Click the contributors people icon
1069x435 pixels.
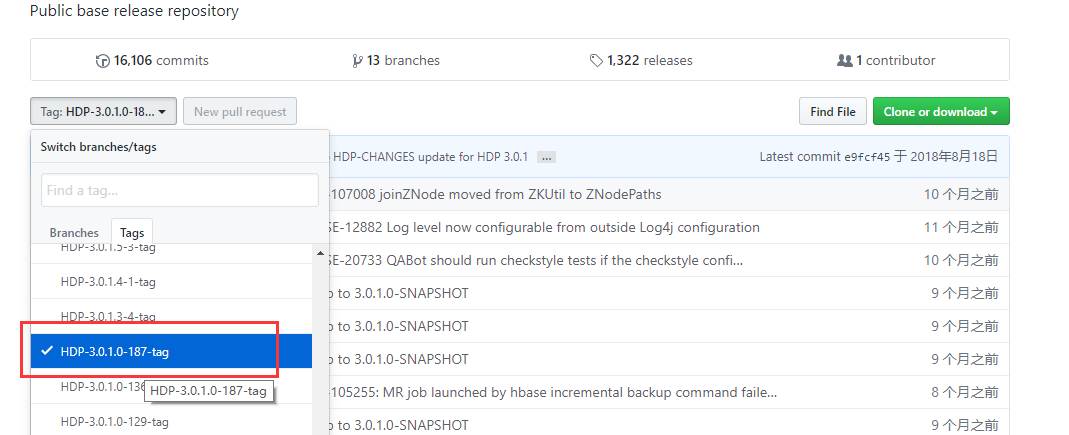point(844,61)
